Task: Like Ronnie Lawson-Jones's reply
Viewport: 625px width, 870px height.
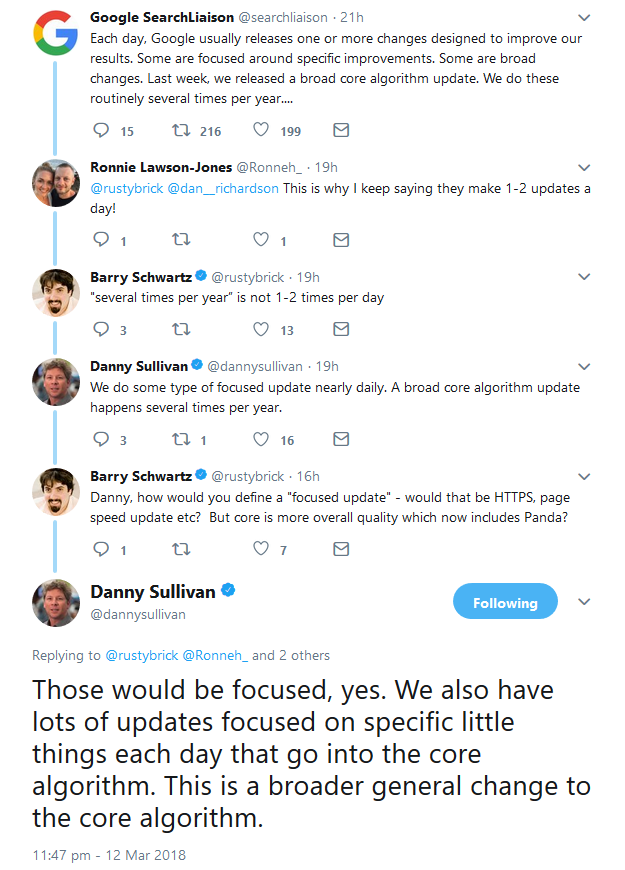Action: pos(261,239)
